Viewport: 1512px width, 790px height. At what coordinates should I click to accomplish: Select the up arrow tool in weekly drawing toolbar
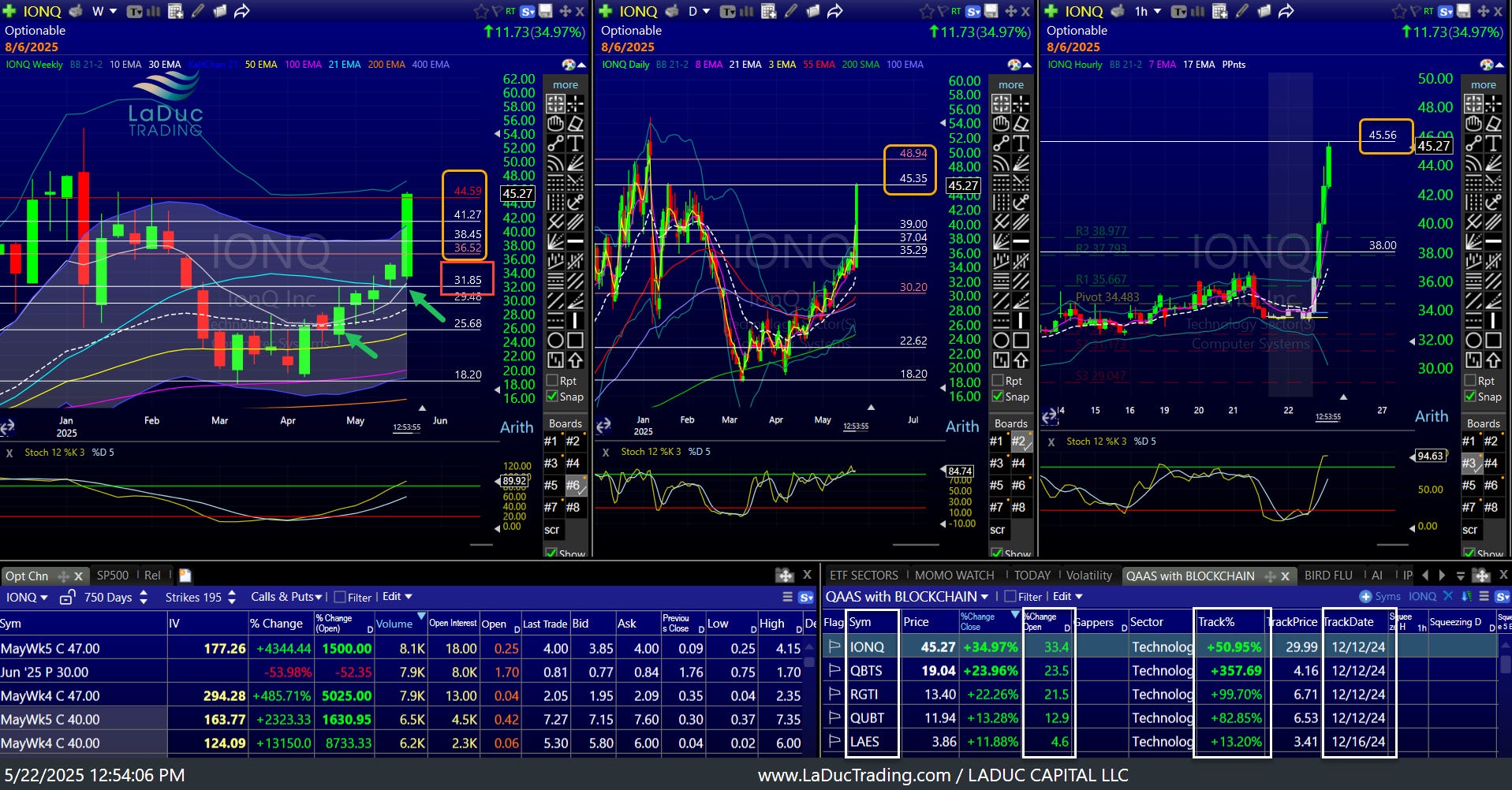[x=575, y=360]
